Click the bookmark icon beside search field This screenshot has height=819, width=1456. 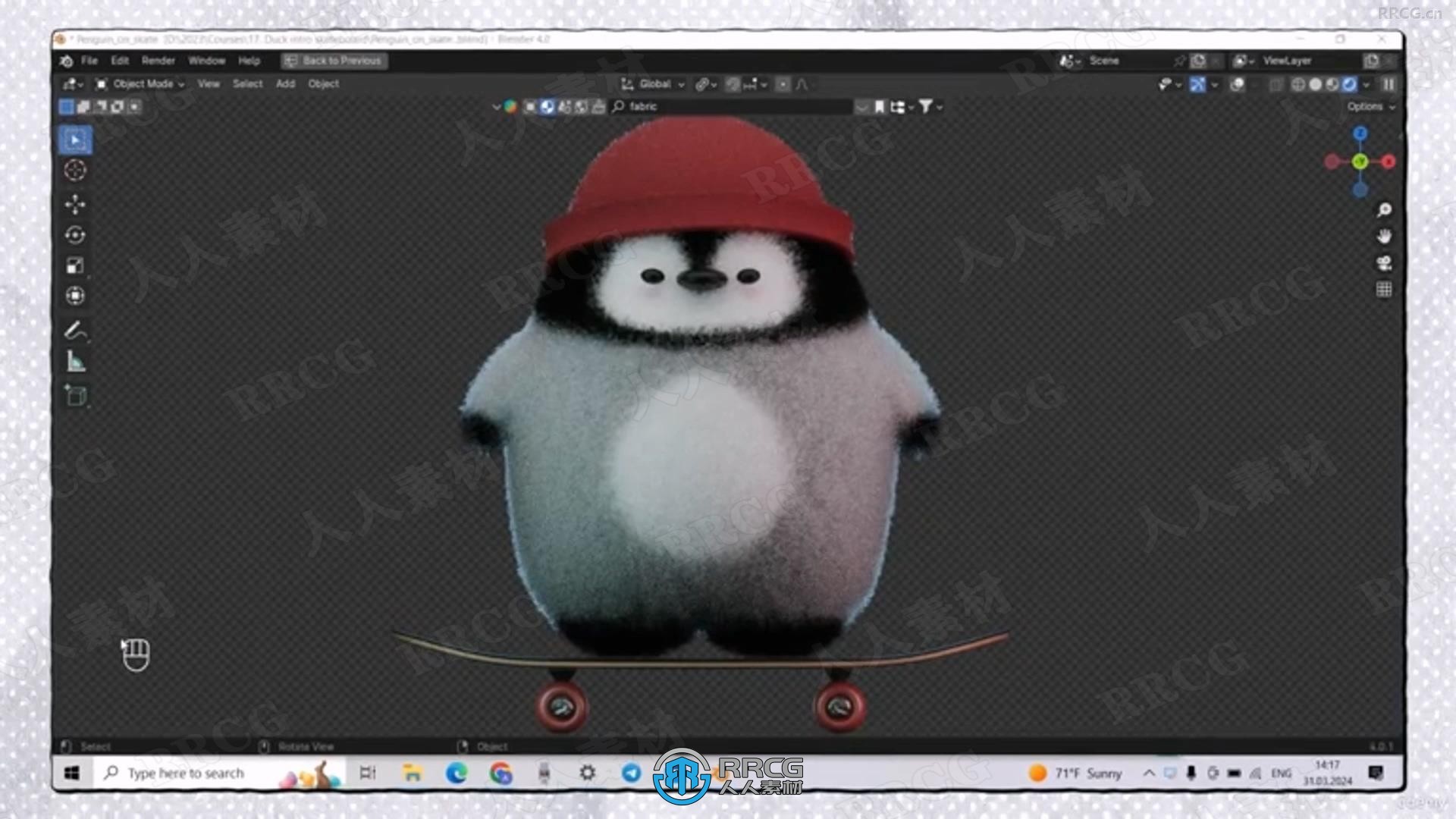pos(880,107)
